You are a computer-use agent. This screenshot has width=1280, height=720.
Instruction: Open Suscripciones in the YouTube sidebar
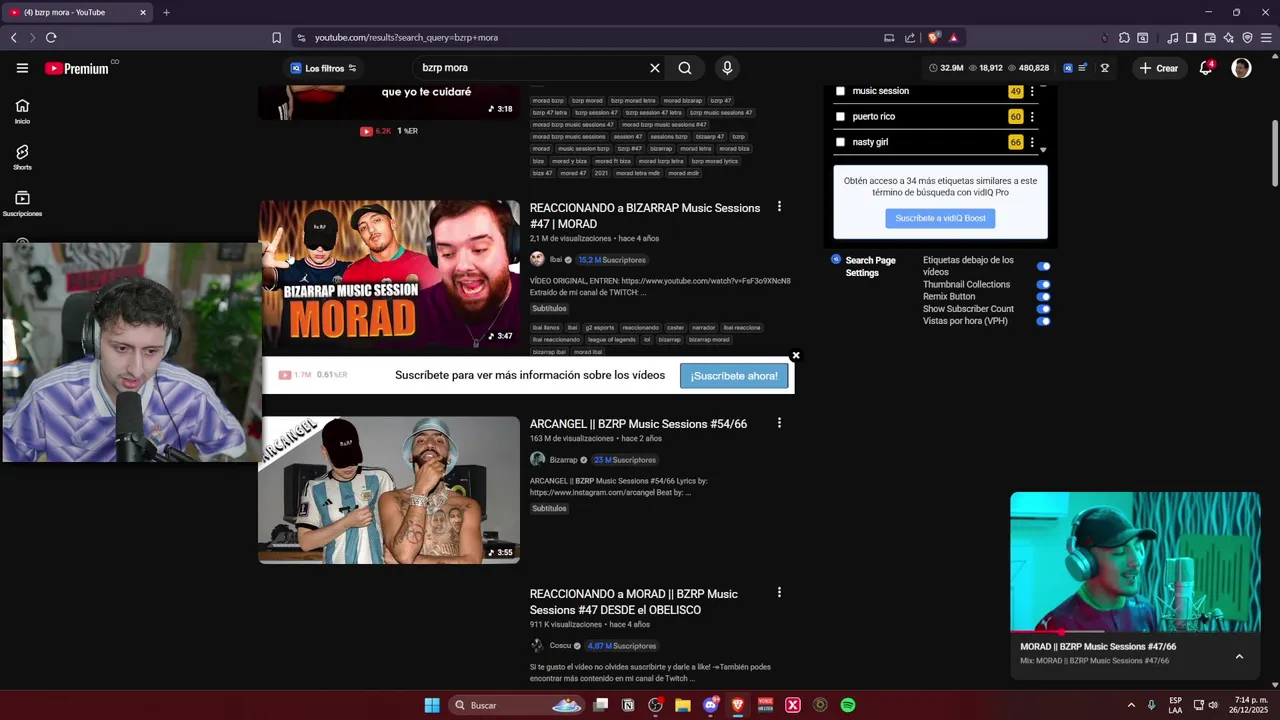point(22,203)
